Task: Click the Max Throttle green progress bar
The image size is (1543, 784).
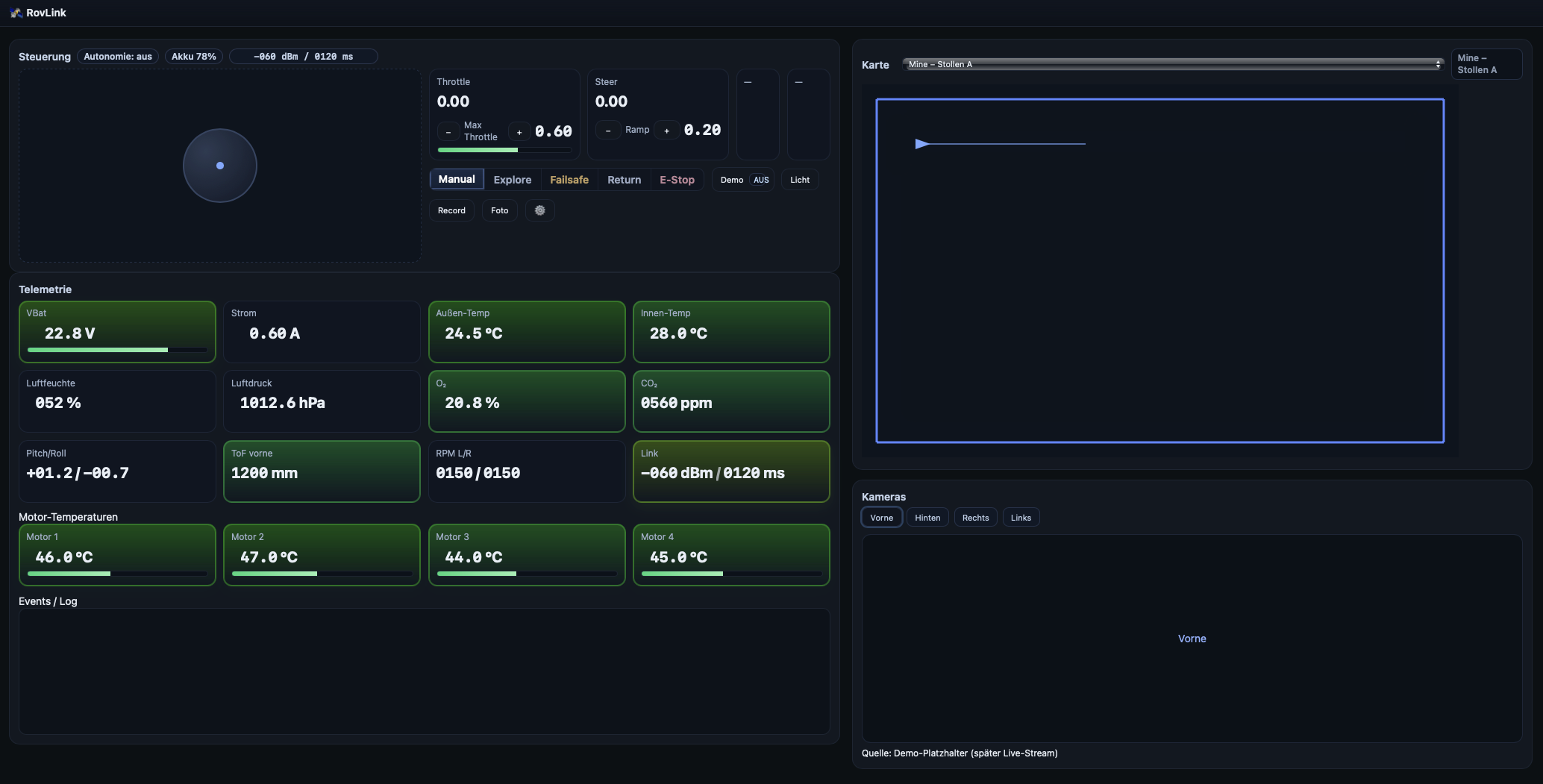Action: click(478, 150)
